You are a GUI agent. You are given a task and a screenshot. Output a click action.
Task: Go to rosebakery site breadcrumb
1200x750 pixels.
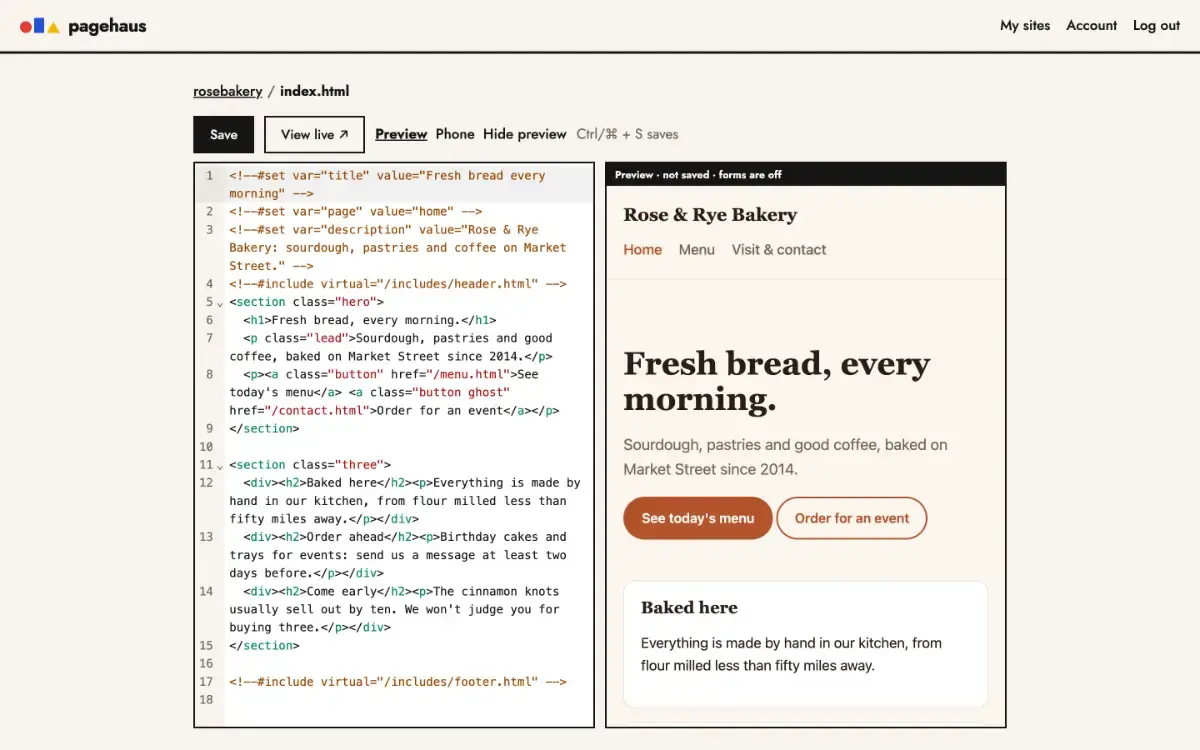(228, 91)
